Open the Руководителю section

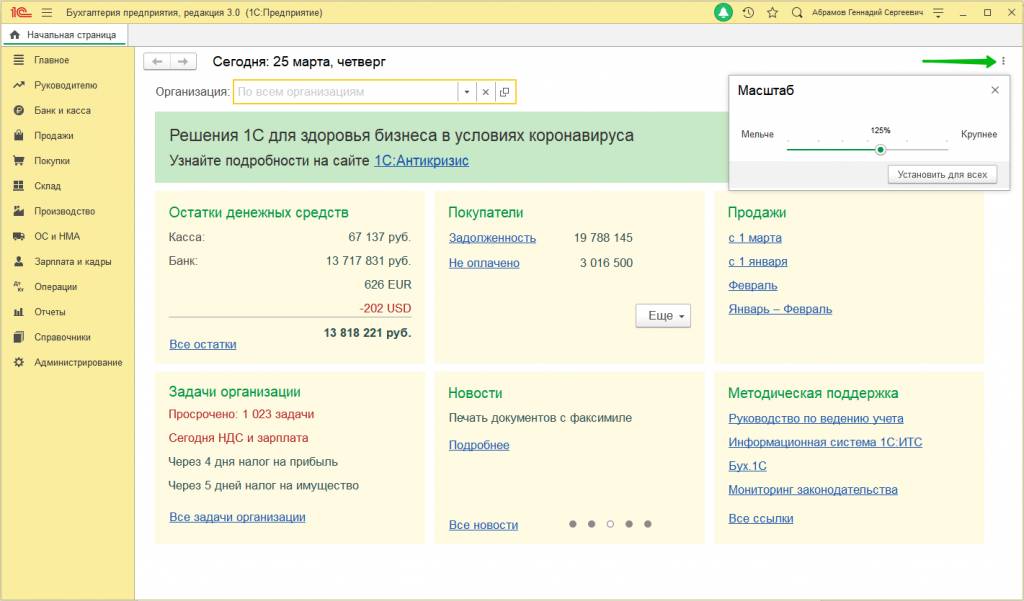pos(65,85)
